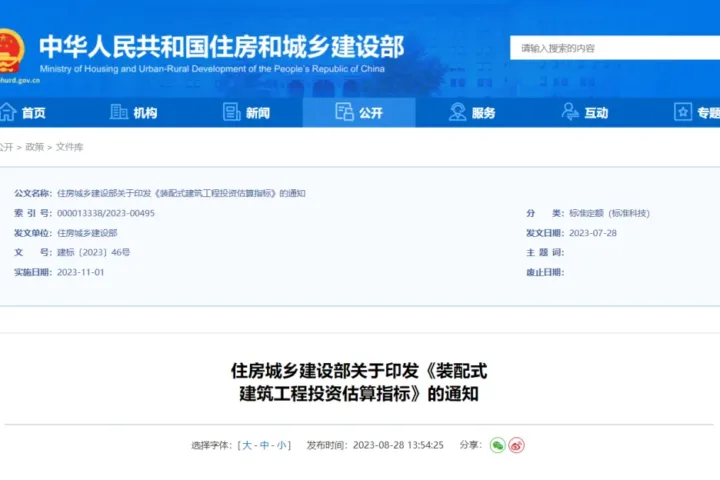Share the notice via WeChat icon
This screenshot has width=720, height=480.
pyautogui.click(x=497, y=445)
